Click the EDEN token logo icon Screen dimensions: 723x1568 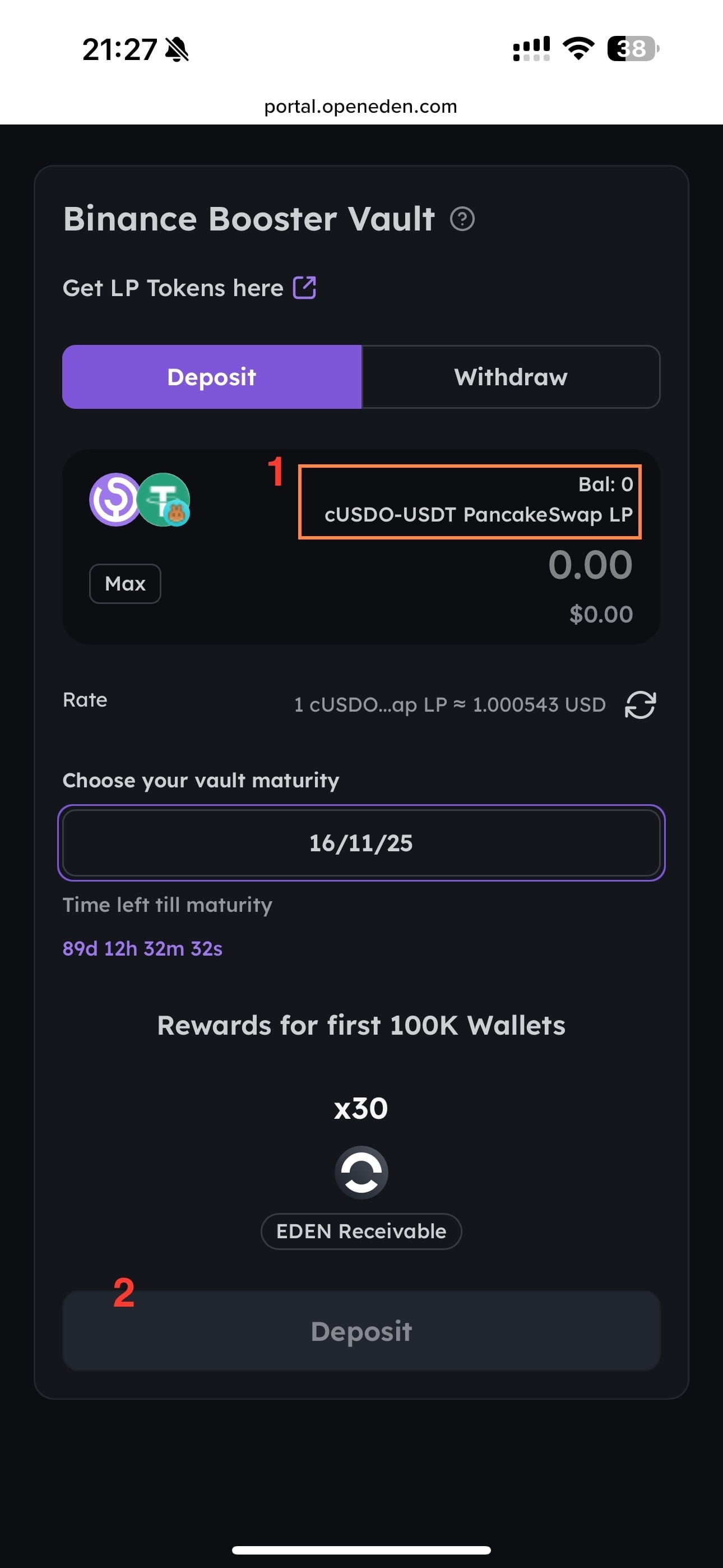click(361, 1172)
